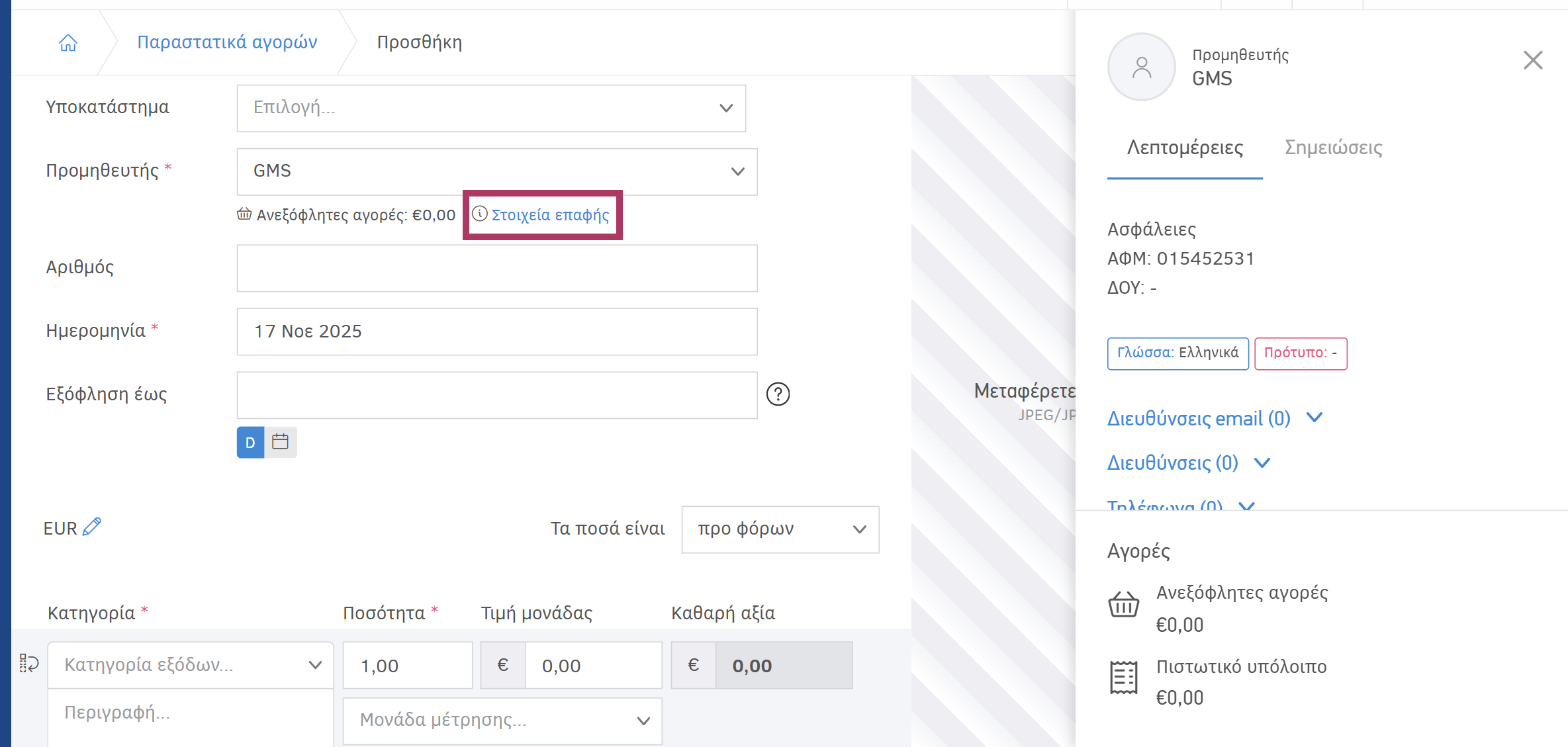Screen dimensions: 1568x747
Task: Switch to the Σημειώσεις tab
Action: 1333,148
